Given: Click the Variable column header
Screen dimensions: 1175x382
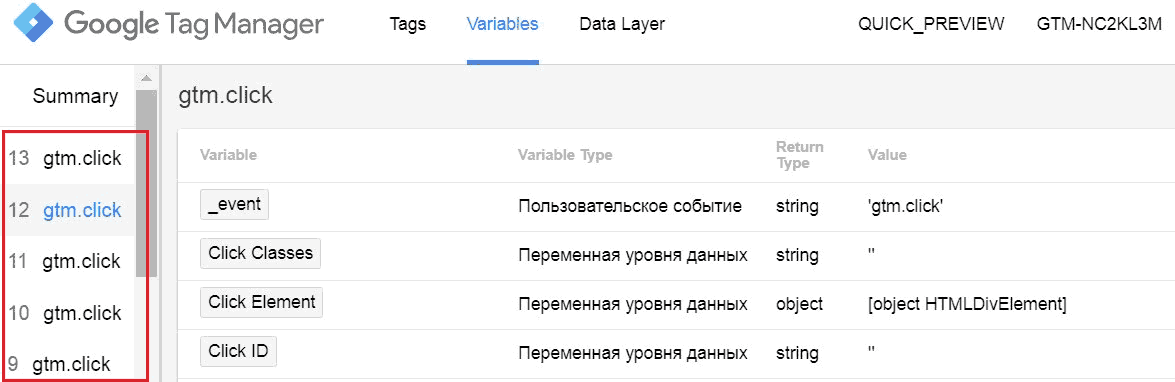Looking at the screenshot, I should click(229, 155).
